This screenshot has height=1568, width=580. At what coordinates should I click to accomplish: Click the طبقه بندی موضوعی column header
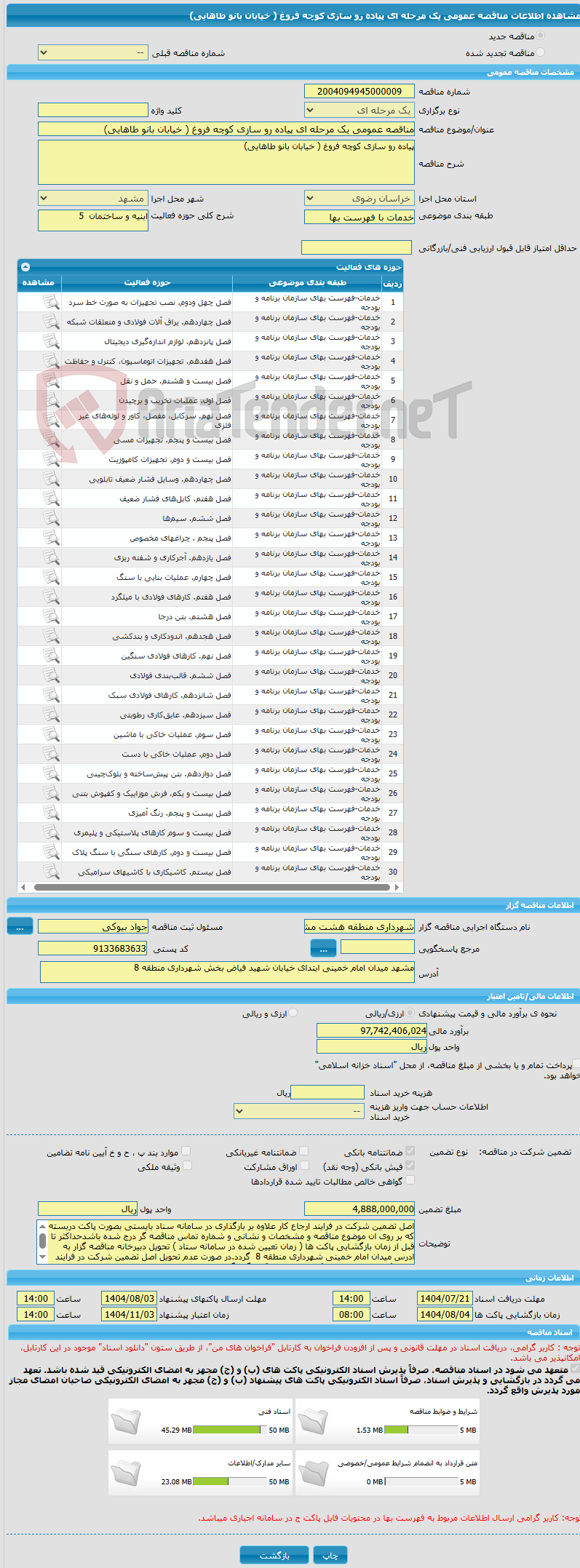(x=307, y=282)
